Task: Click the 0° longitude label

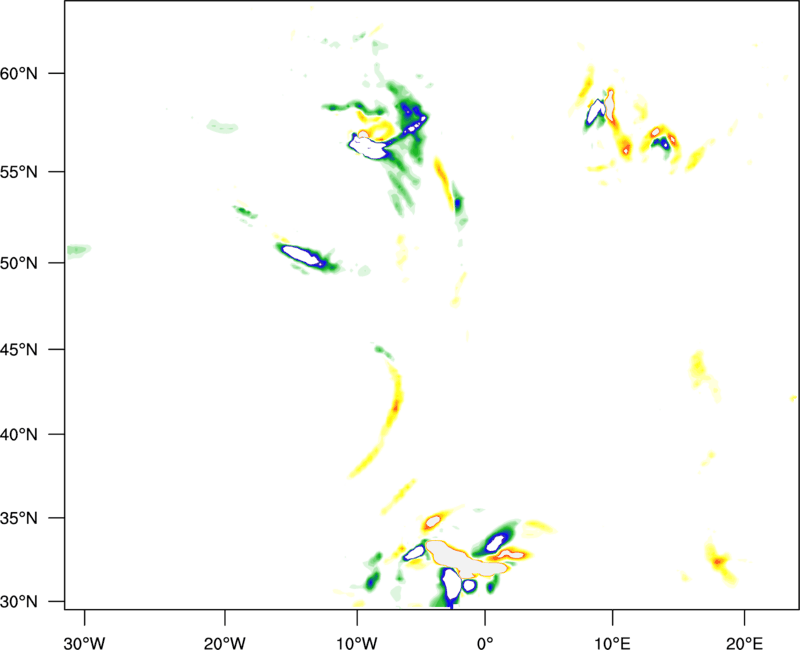Action: pyautogui.click(x=485, y=643)
